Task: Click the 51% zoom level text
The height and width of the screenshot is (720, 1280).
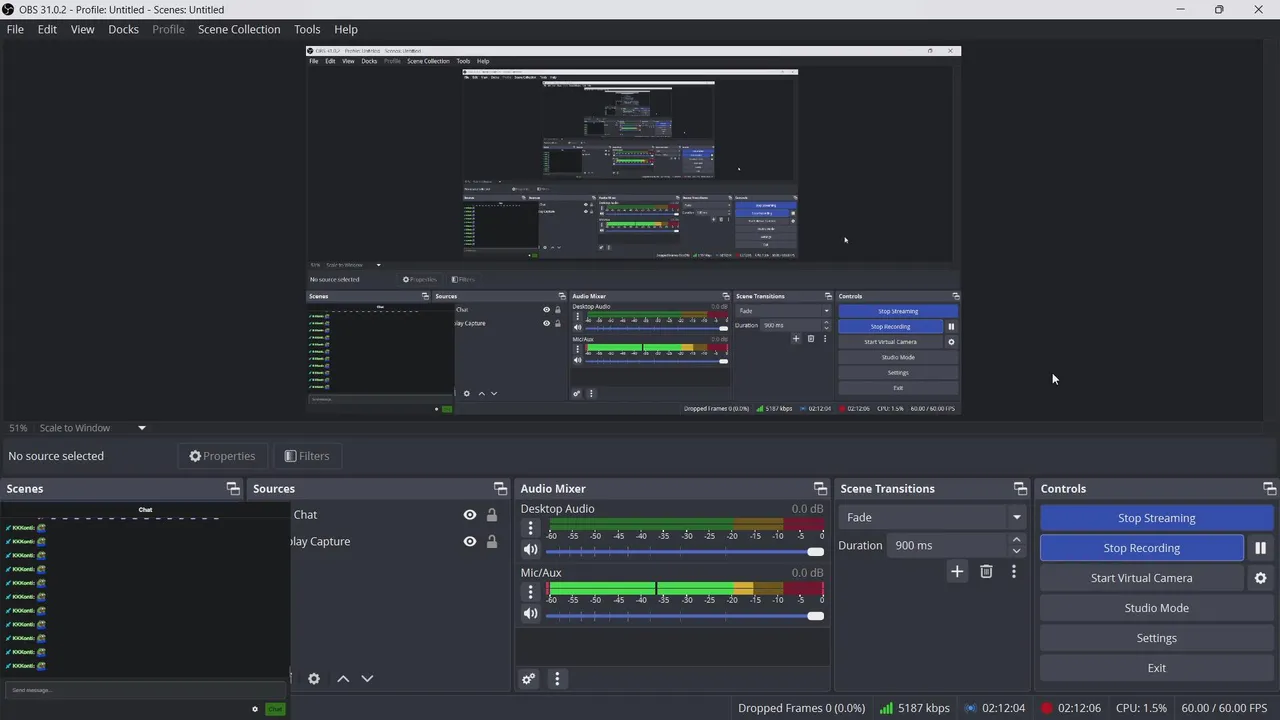Action: click(x=18, y=428)
